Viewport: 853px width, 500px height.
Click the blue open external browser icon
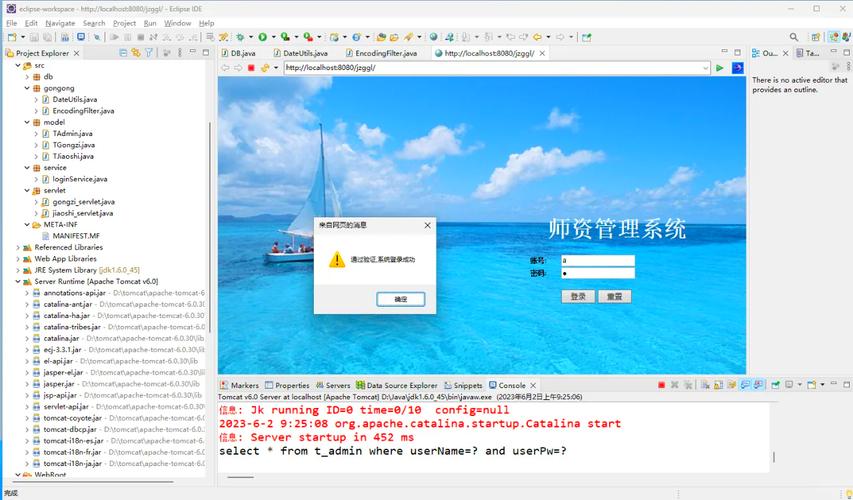[x=737, y=68]
